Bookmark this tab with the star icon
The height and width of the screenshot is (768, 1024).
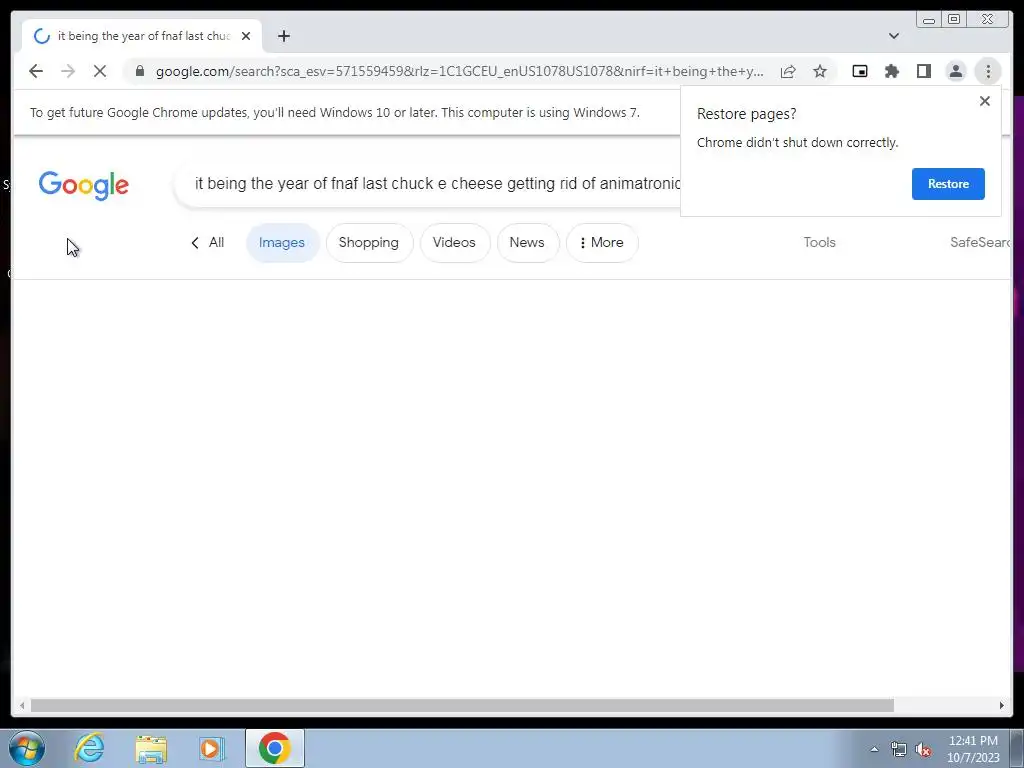820,71
